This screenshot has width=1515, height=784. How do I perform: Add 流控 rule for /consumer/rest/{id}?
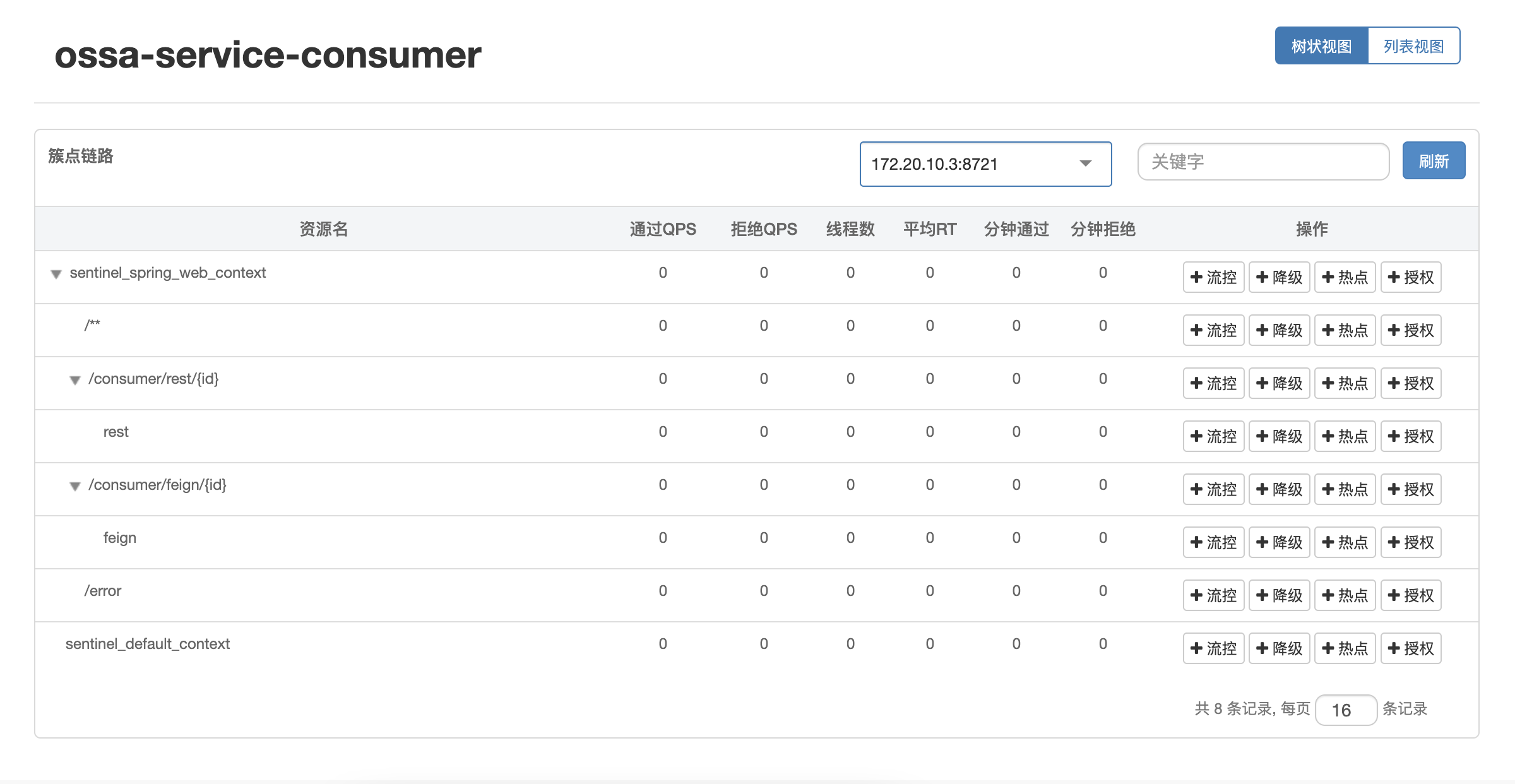coord(1213,383)
